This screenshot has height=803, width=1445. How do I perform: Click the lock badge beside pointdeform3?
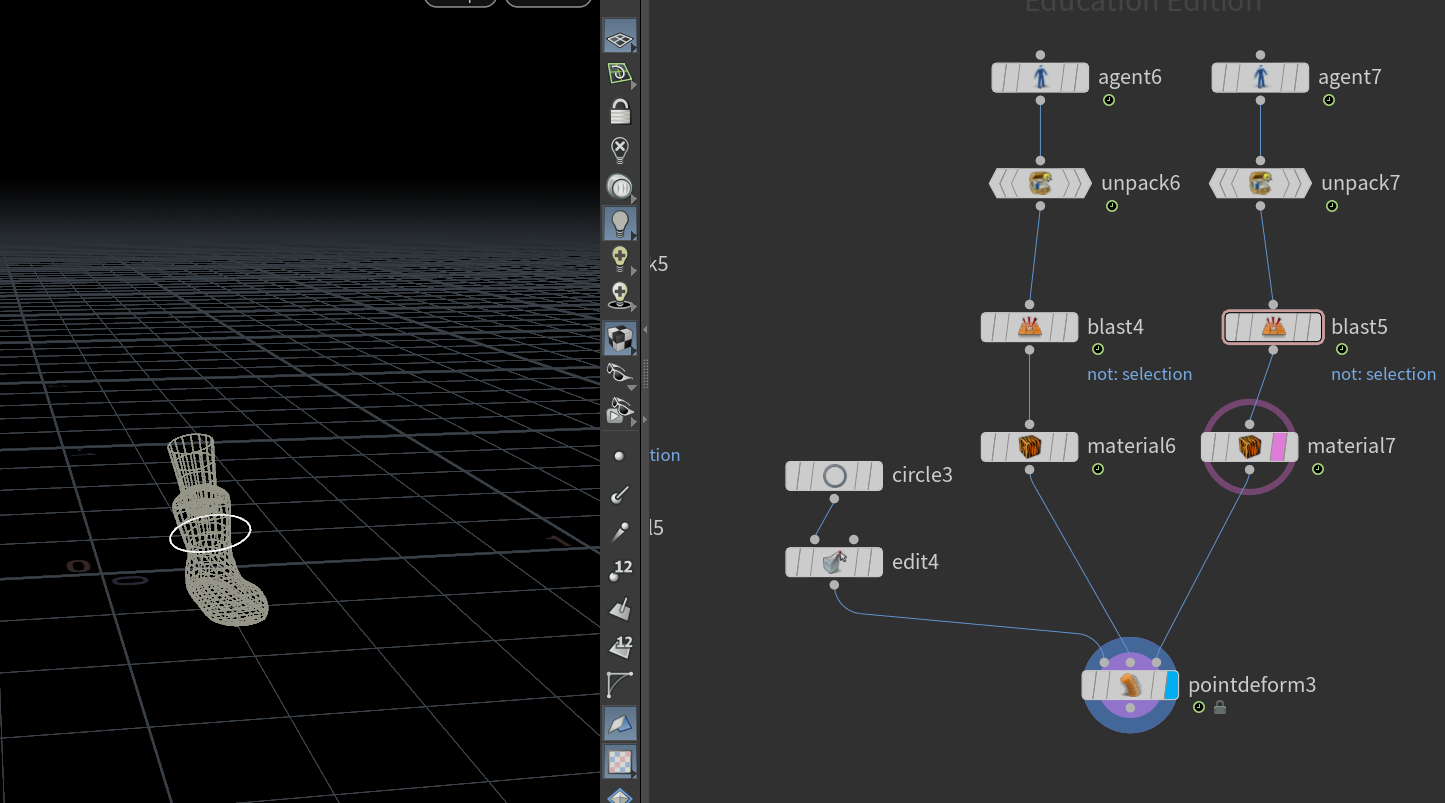pos(1220,707)
